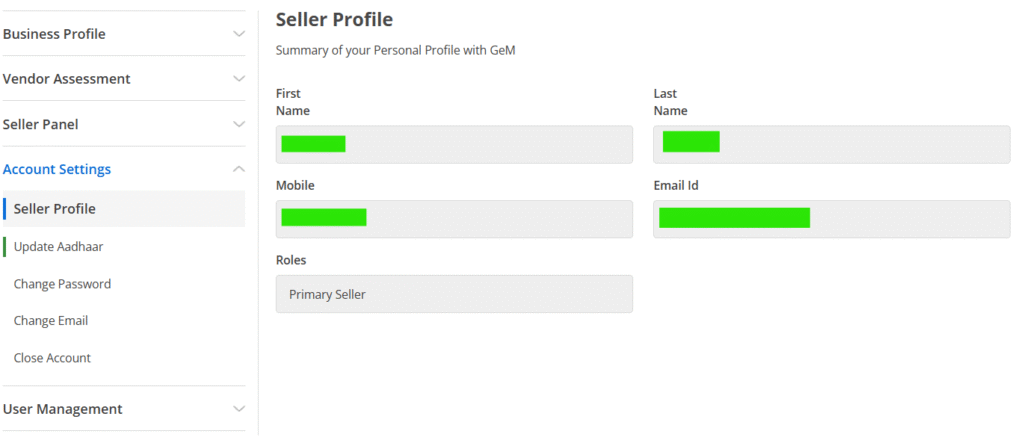This screenshot has width=1024, height=443.
Task: Select Seller Profile in sidebar
Action: click(x=55, y=209)
